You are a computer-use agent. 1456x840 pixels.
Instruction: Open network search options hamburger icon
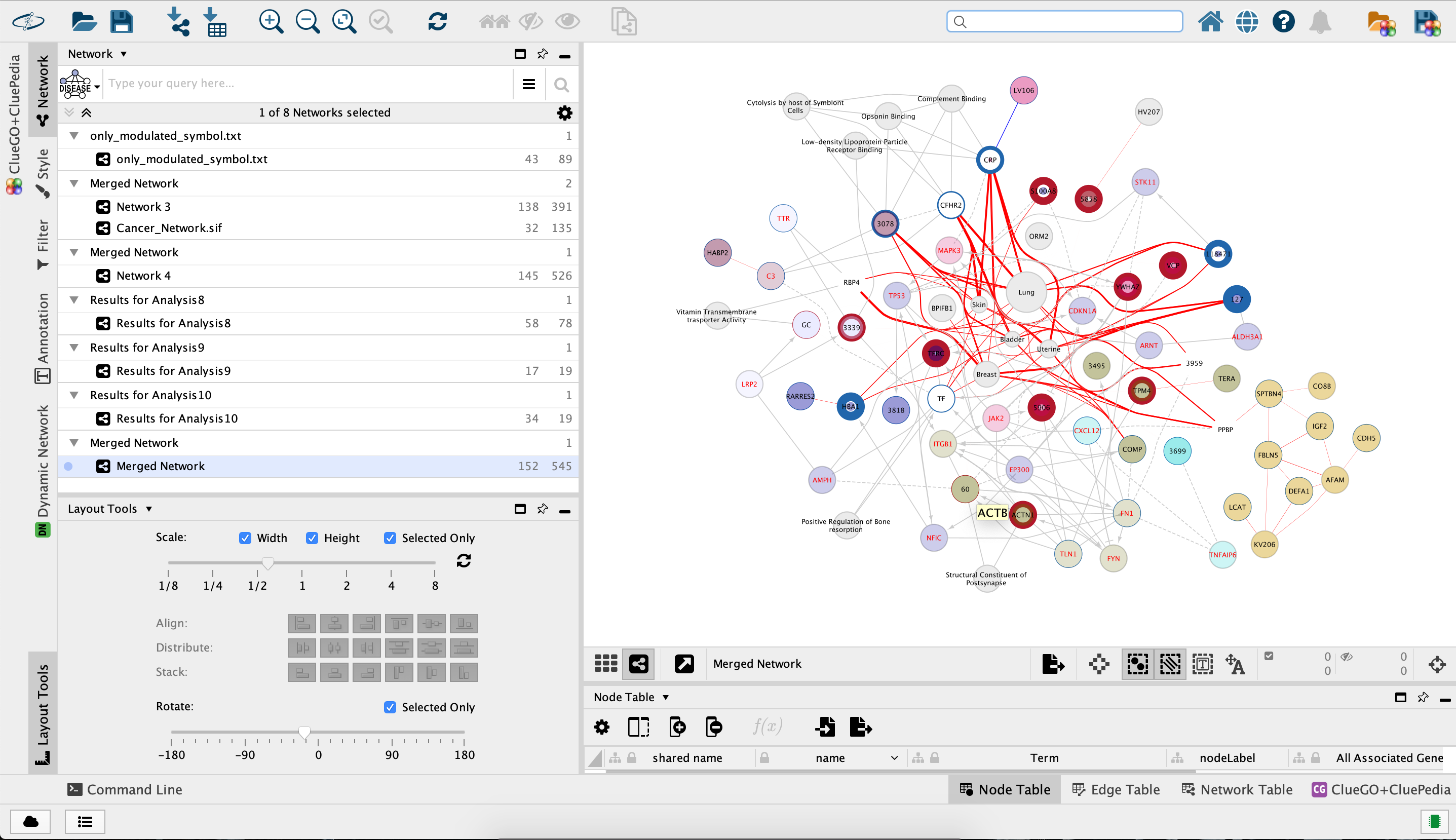click(x=528, y=84)
